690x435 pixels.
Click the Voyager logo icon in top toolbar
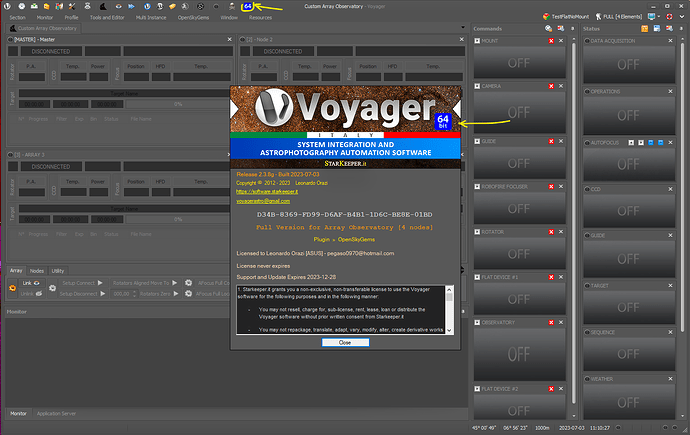[7, 6]
